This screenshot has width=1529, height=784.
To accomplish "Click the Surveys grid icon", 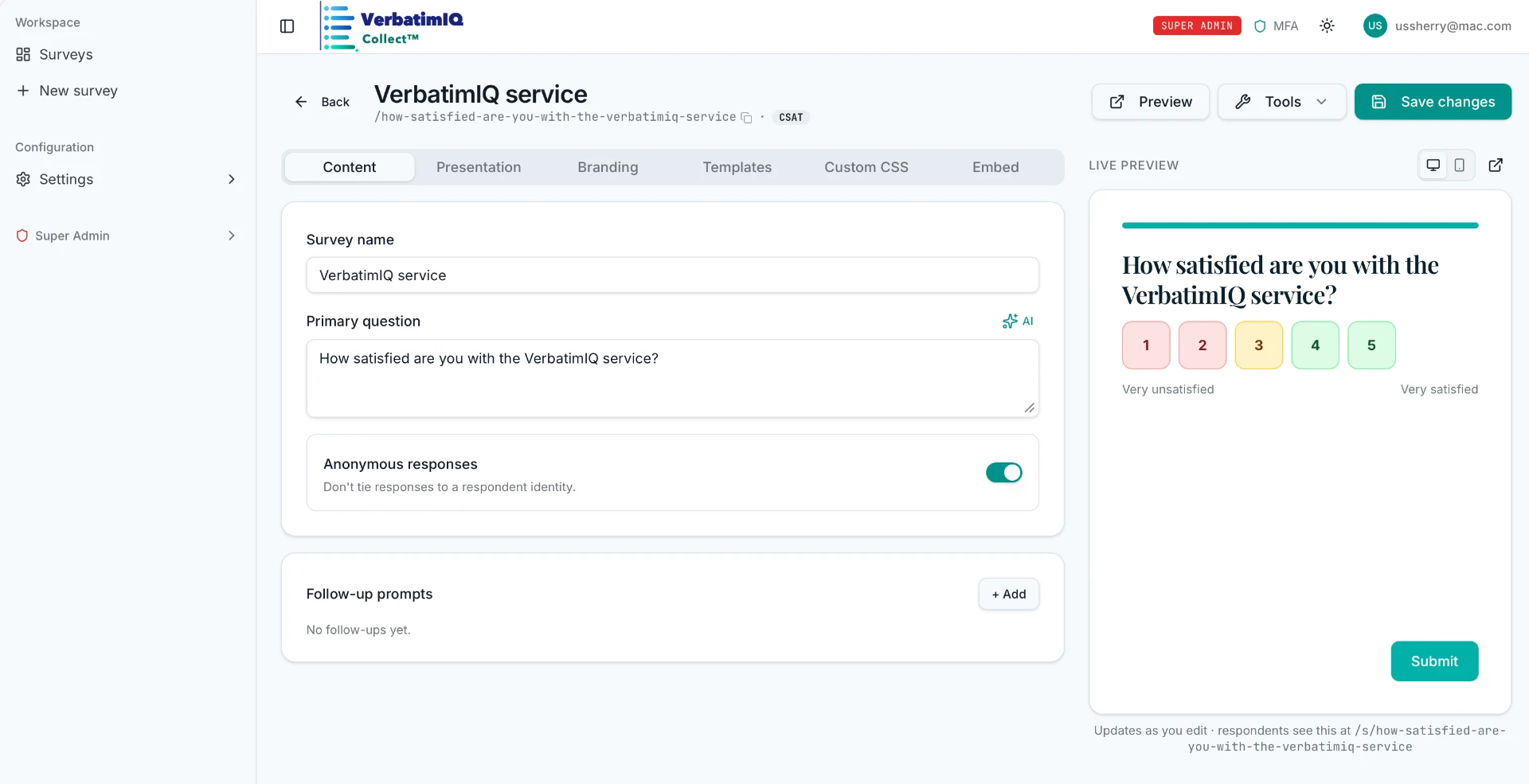I will tap(23, 54).
